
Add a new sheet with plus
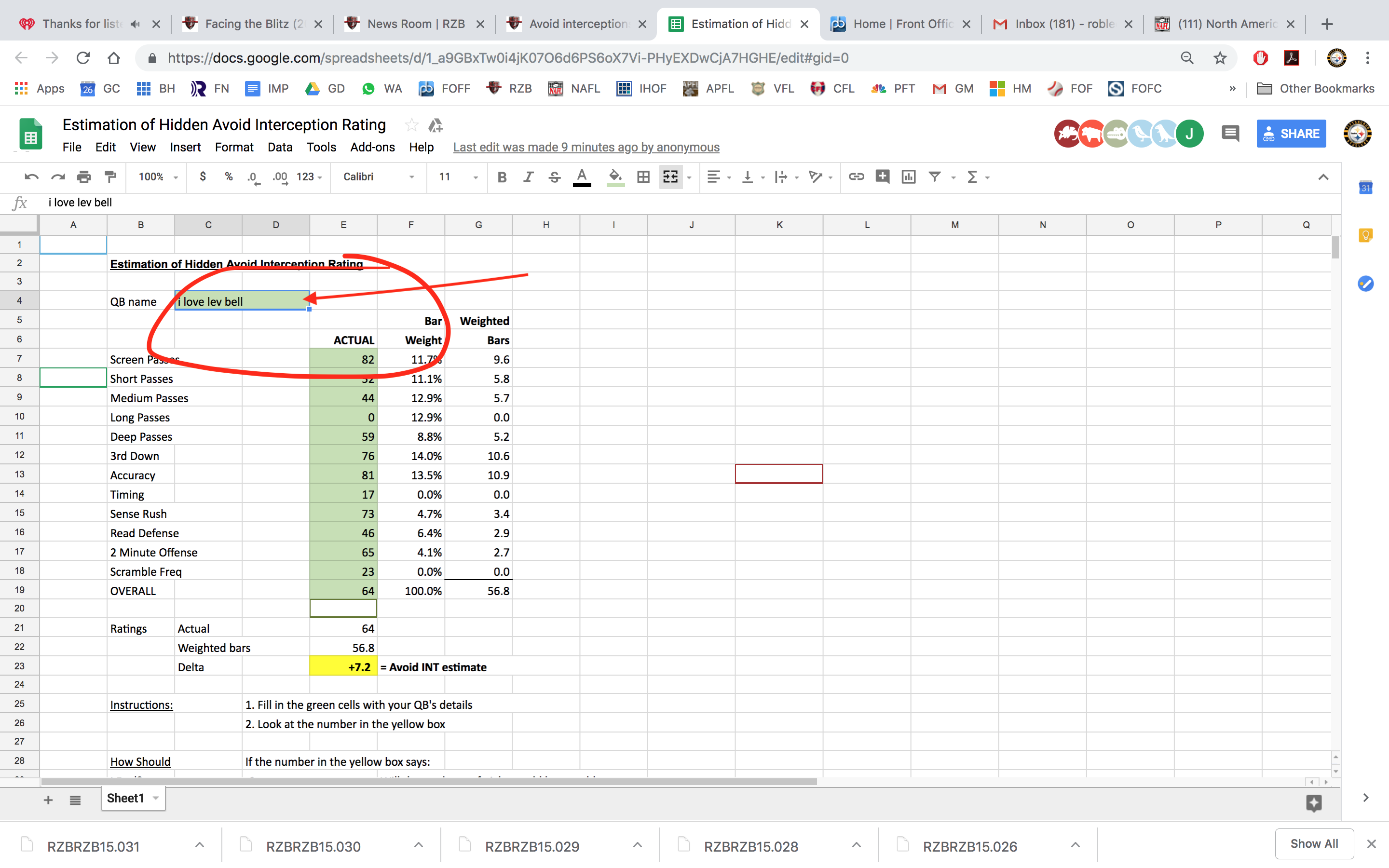click(48, 800)
